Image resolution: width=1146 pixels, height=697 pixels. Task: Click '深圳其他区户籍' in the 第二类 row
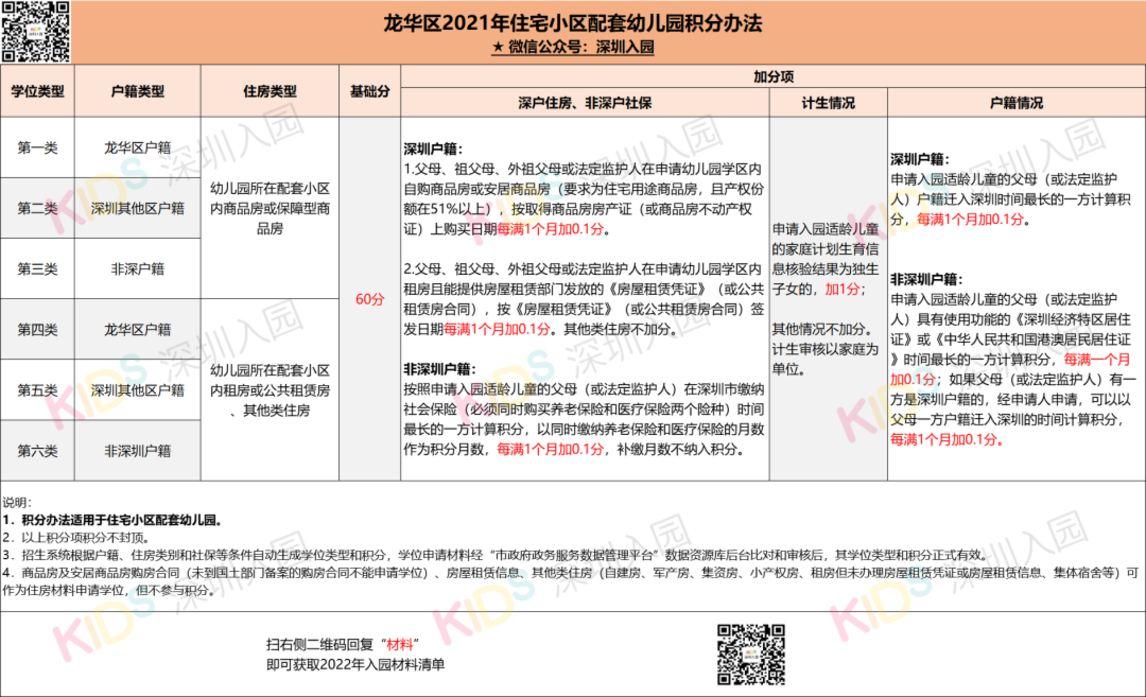point(137,208)
